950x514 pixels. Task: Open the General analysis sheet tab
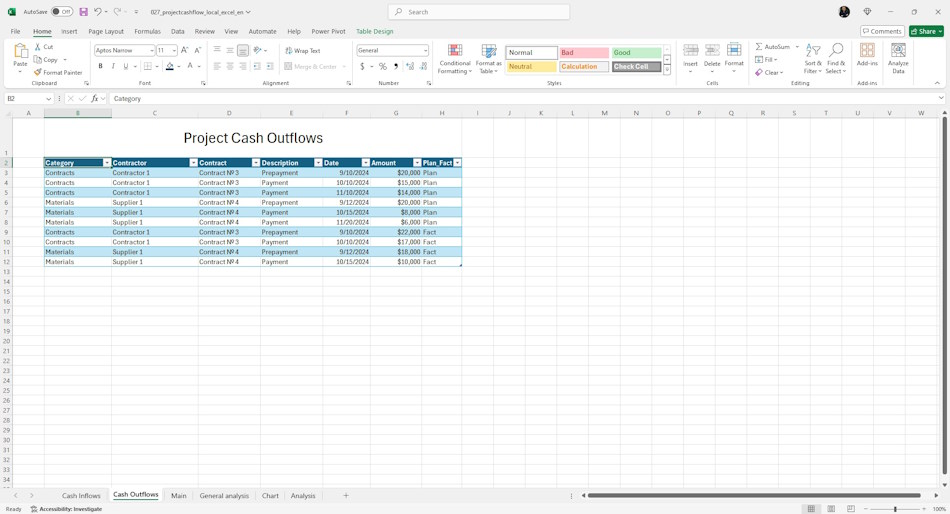224,496
